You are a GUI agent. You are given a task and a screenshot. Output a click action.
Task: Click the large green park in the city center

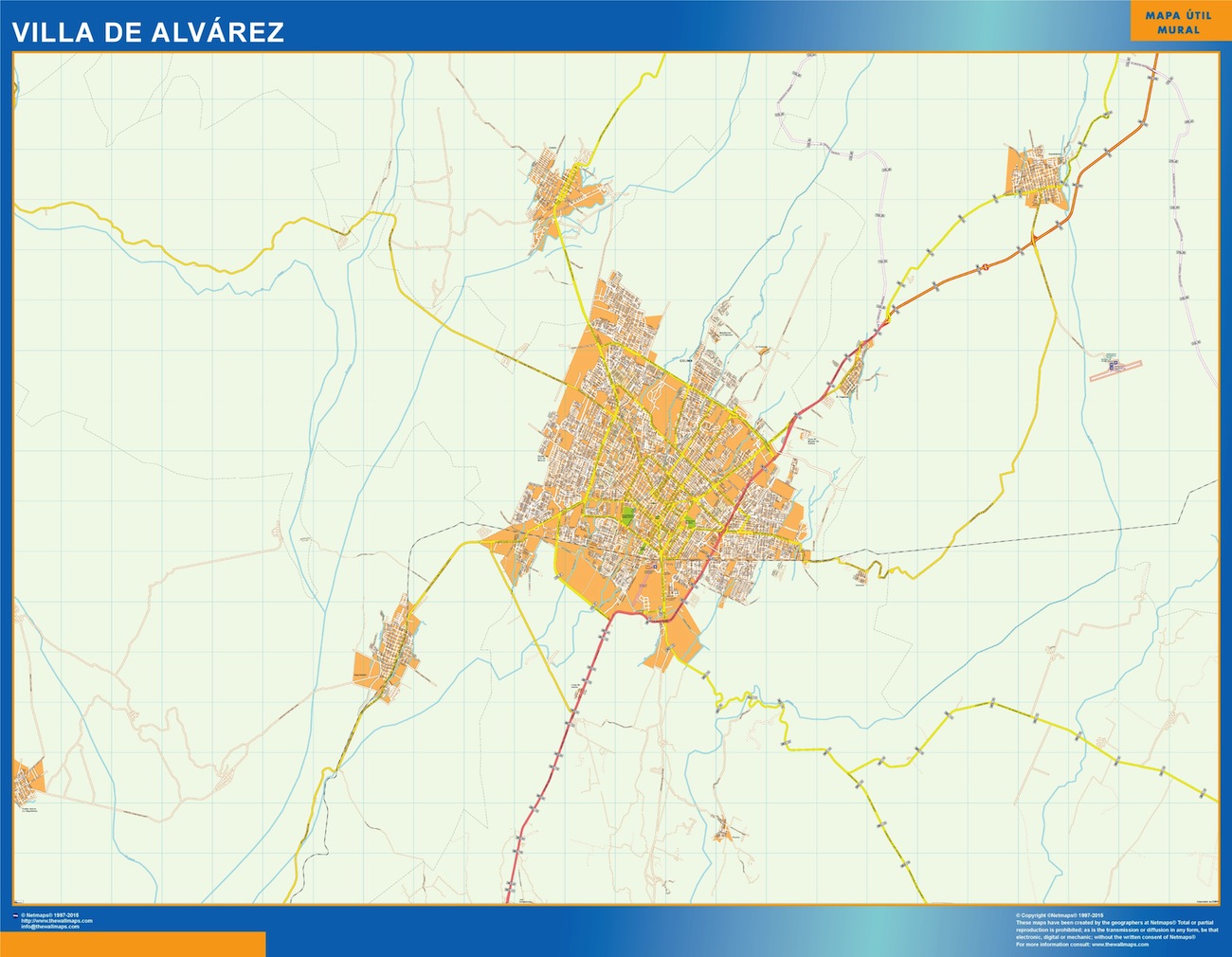[627, 517]
